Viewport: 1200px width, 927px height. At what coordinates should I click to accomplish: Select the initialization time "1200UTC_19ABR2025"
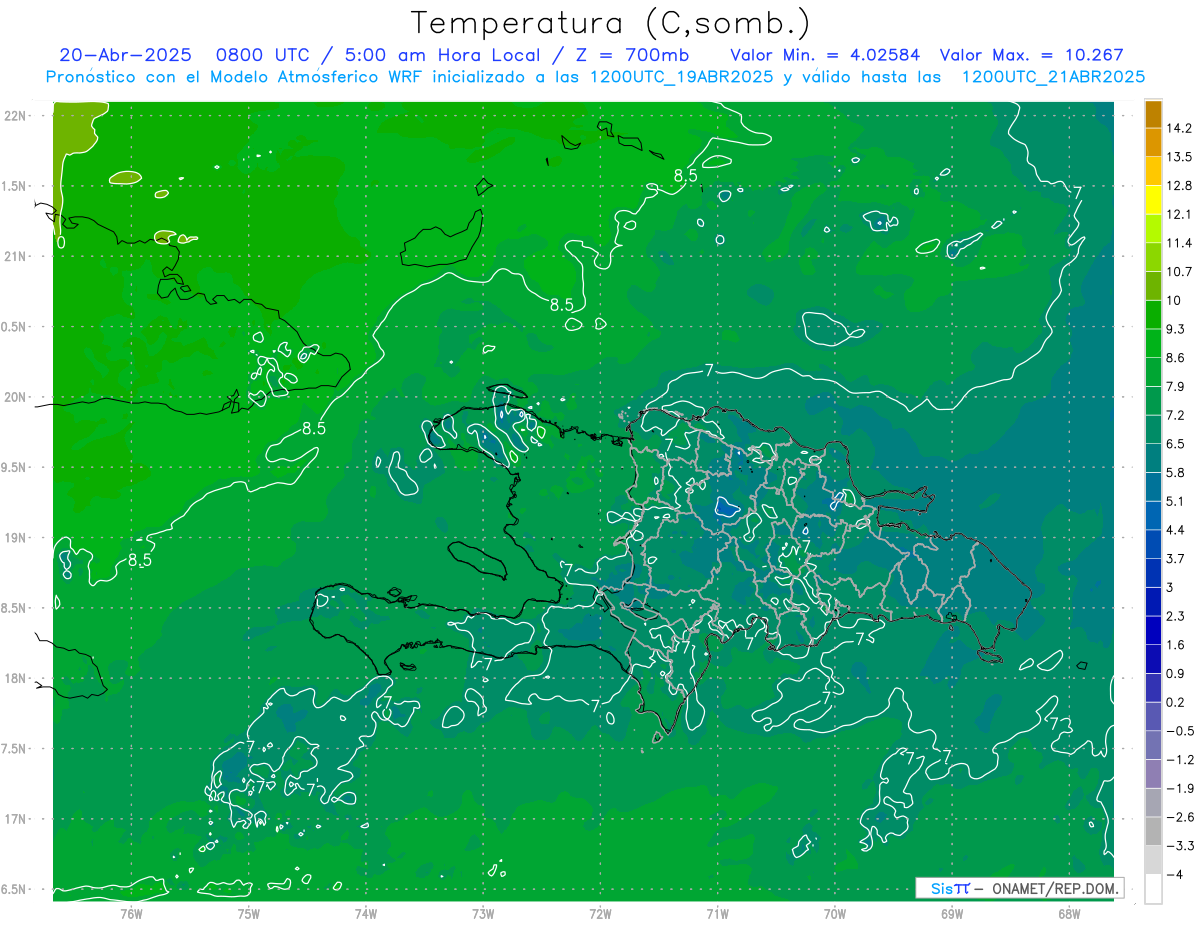(681, 76)
